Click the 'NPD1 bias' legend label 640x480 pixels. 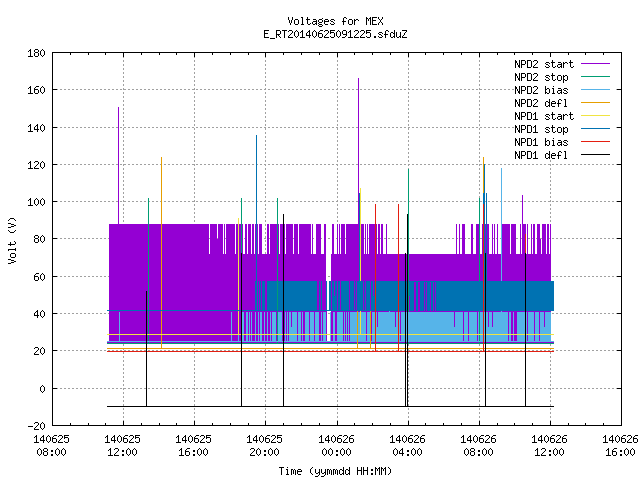click(541, 142)
